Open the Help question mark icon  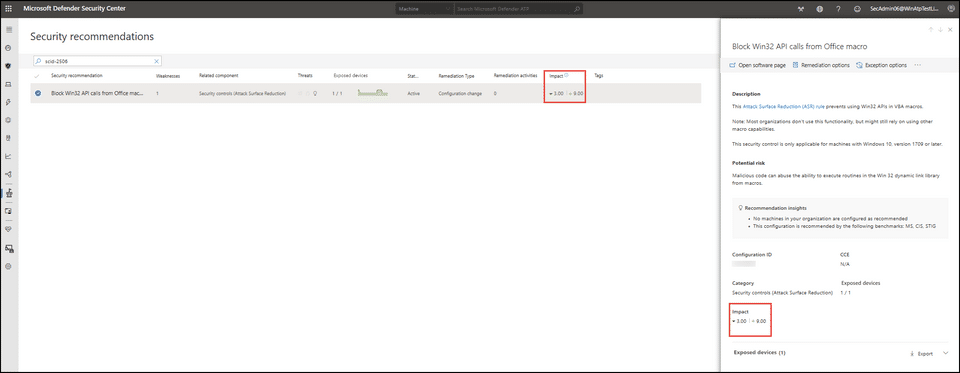pyautogui.click(x=838, y=9)
